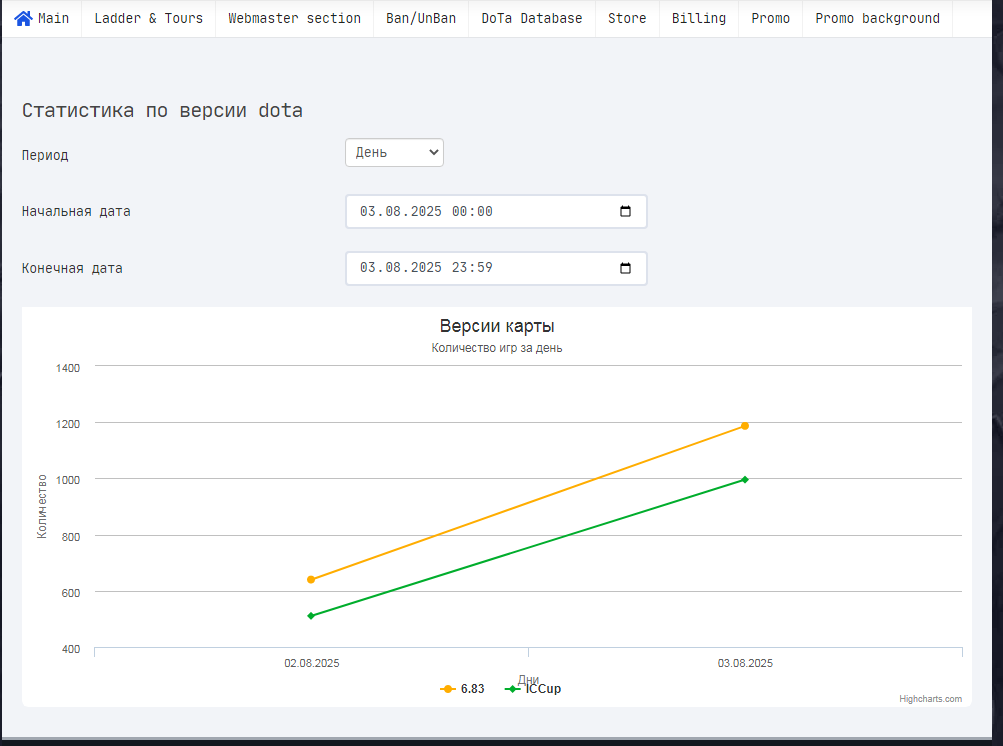Click the Количество y-axis title
Image resolution: width=1003 pixels, height=746 pixels.
(x=42, y=507)
